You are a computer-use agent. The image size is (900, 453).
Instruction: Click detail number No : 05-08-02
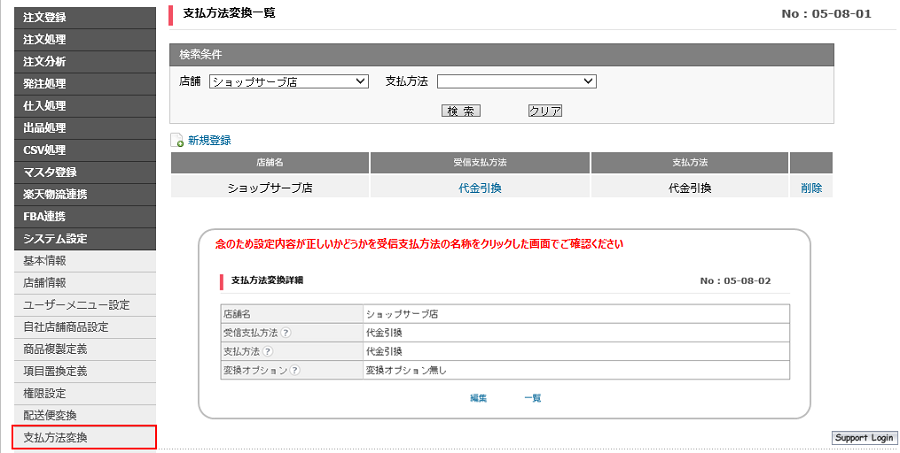735,281
